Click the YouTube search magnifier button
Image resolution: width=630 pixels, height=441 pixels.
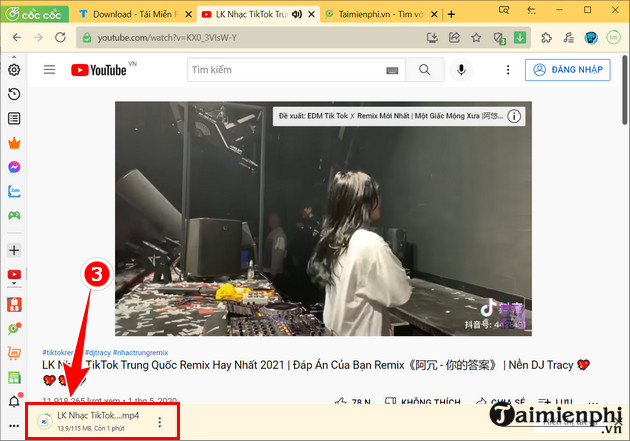425,70
